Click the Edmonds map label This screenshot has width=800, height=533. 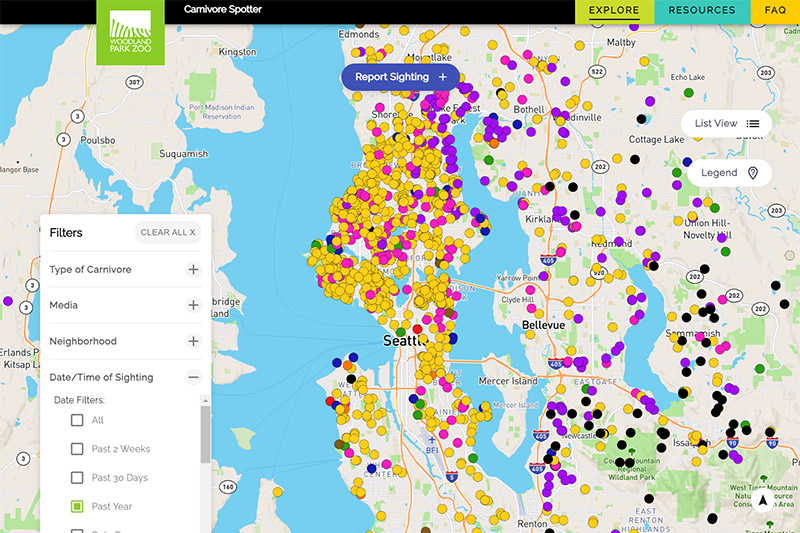pyautogui.click(x=359, y=34)
